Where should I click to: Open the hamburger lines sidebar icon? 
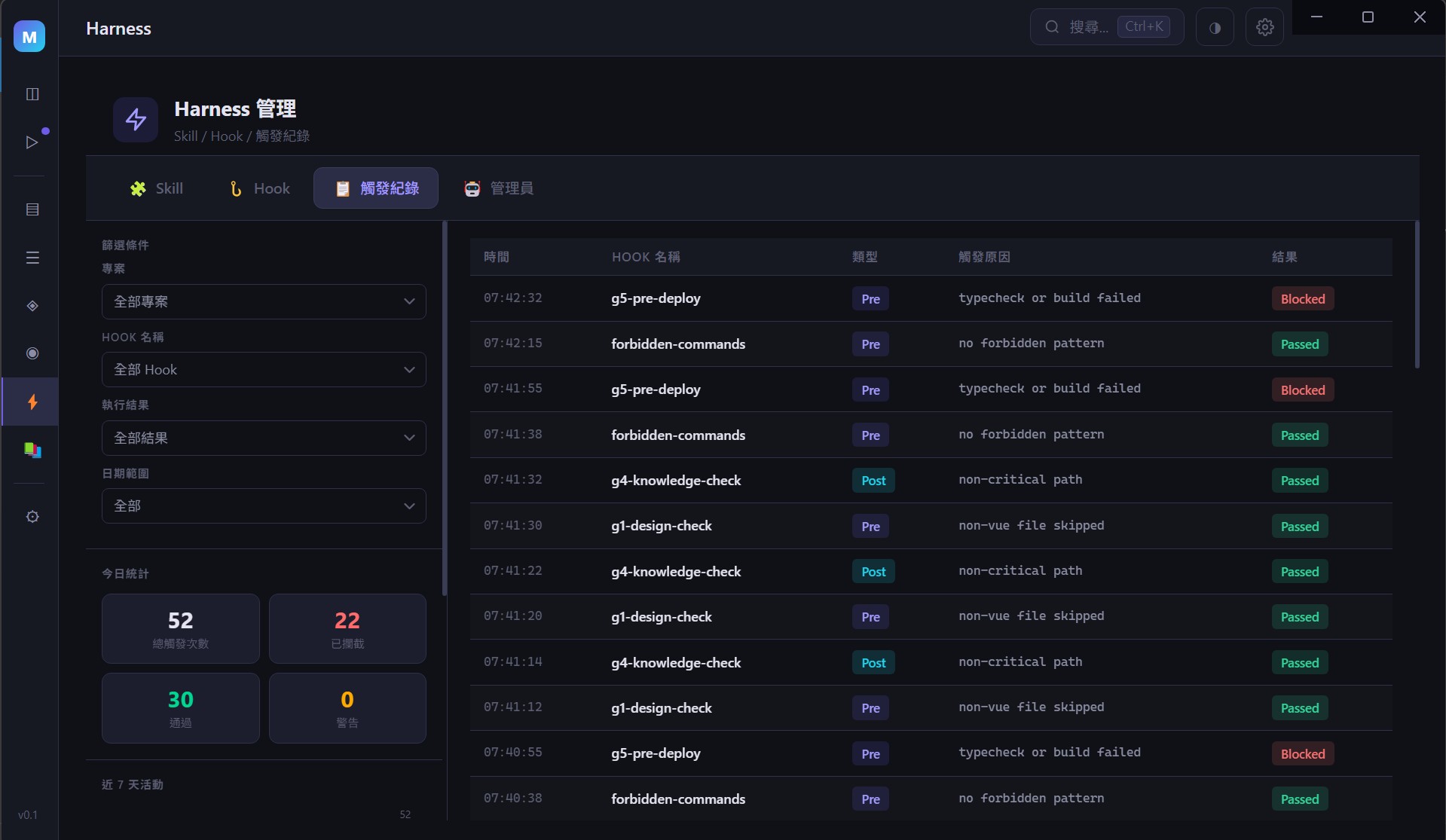coord(32,258)
